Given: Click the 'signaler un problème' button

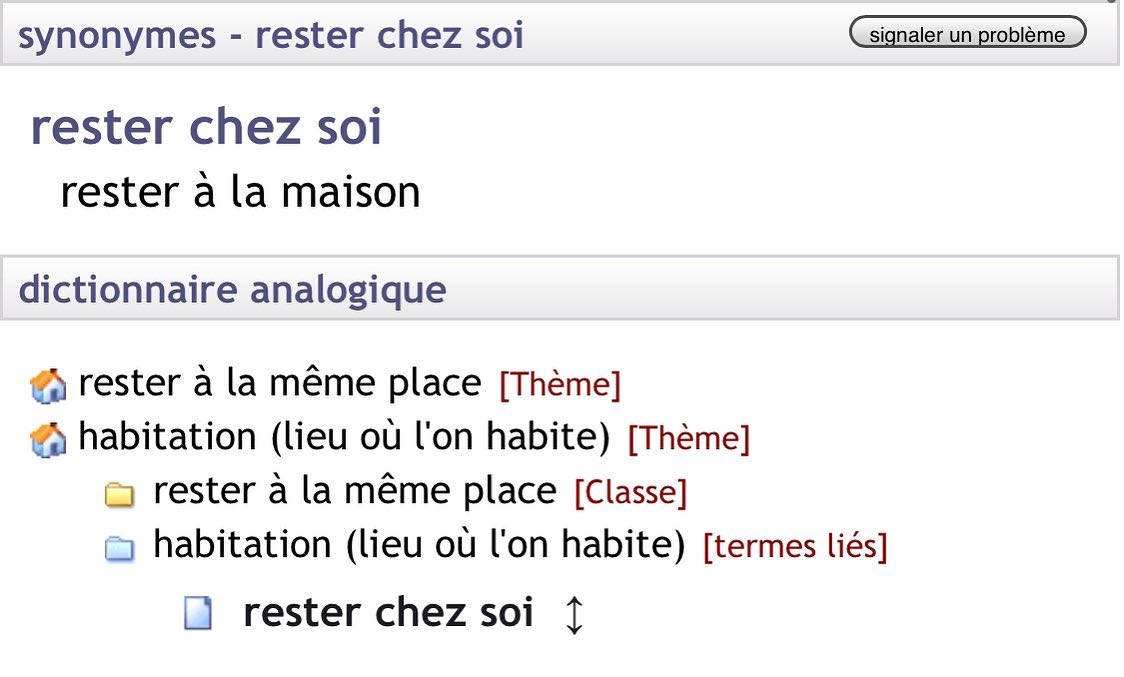Looking at the screenshot, I should click(967, 33).
